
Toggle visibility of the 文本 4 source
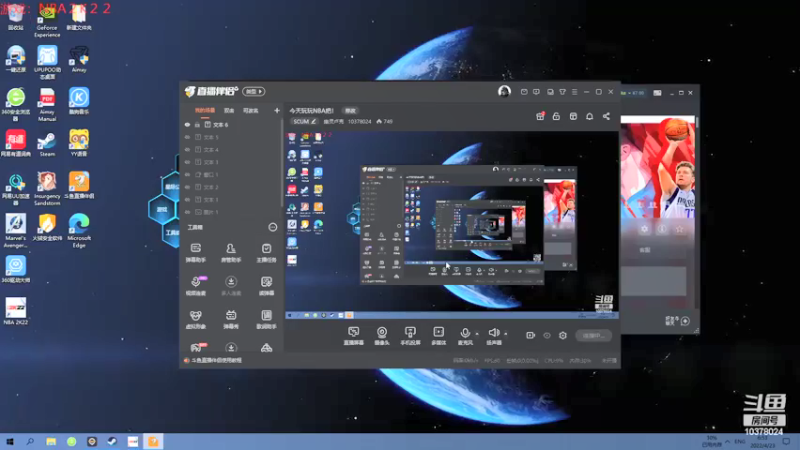(187, 149)
